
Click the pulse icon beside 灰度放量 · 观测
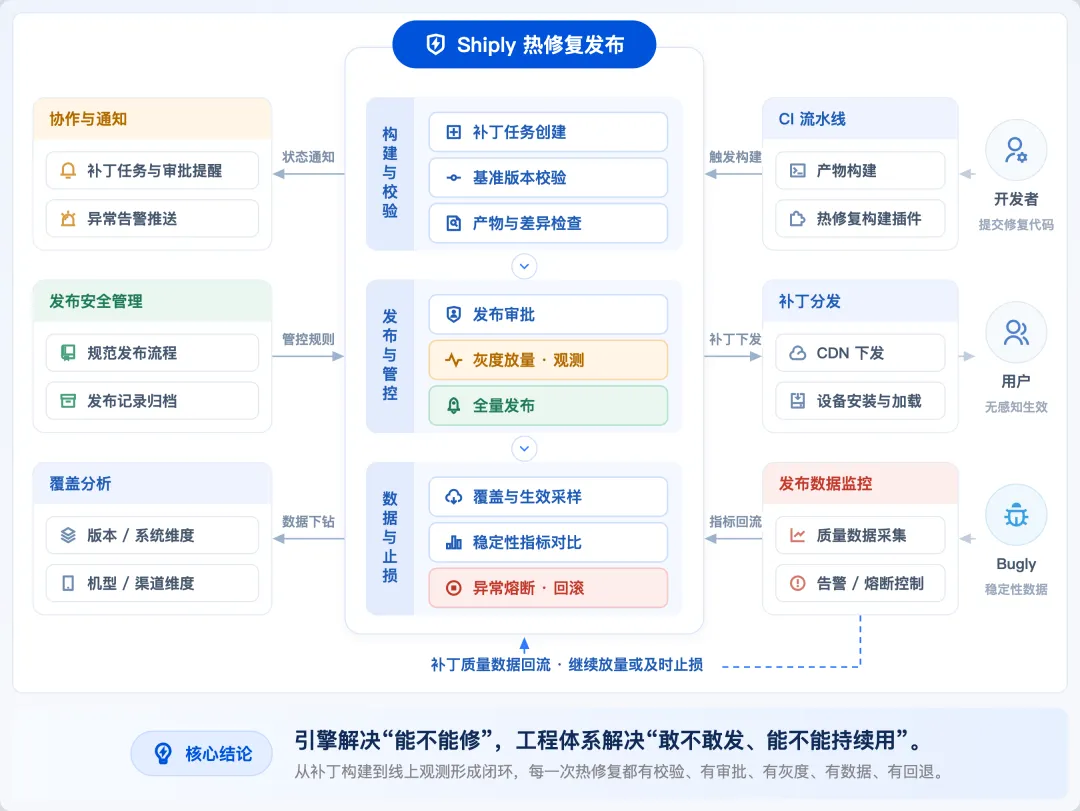(x=453, y=360)
